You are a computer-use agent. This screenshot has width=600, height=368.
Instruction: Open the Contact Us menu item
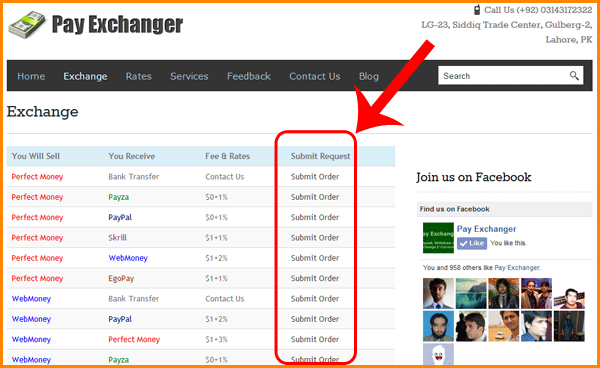[x=315, y=76]
